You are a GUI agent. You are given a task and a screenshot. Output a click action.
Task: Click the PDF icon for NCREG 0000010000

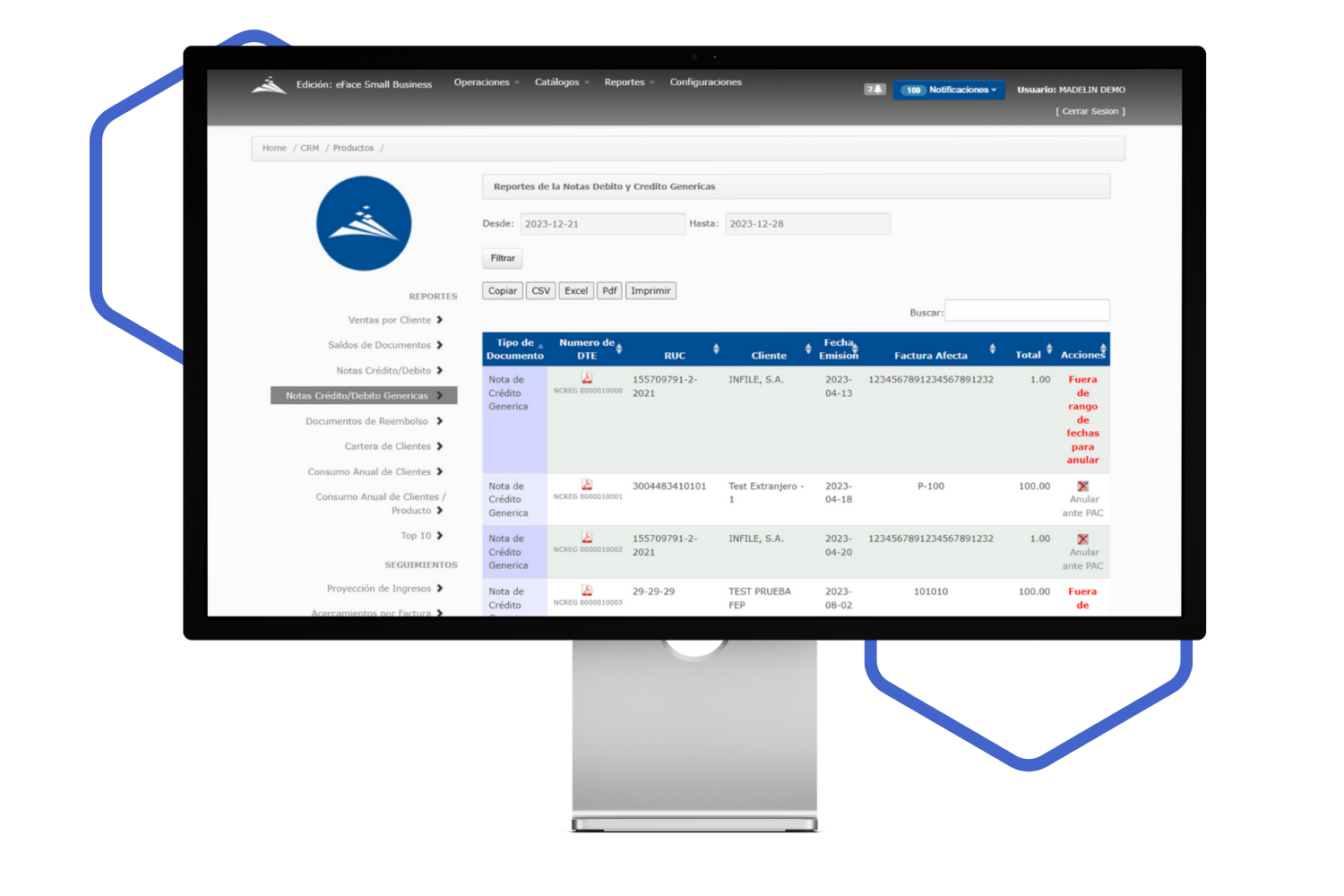(587, 378)
